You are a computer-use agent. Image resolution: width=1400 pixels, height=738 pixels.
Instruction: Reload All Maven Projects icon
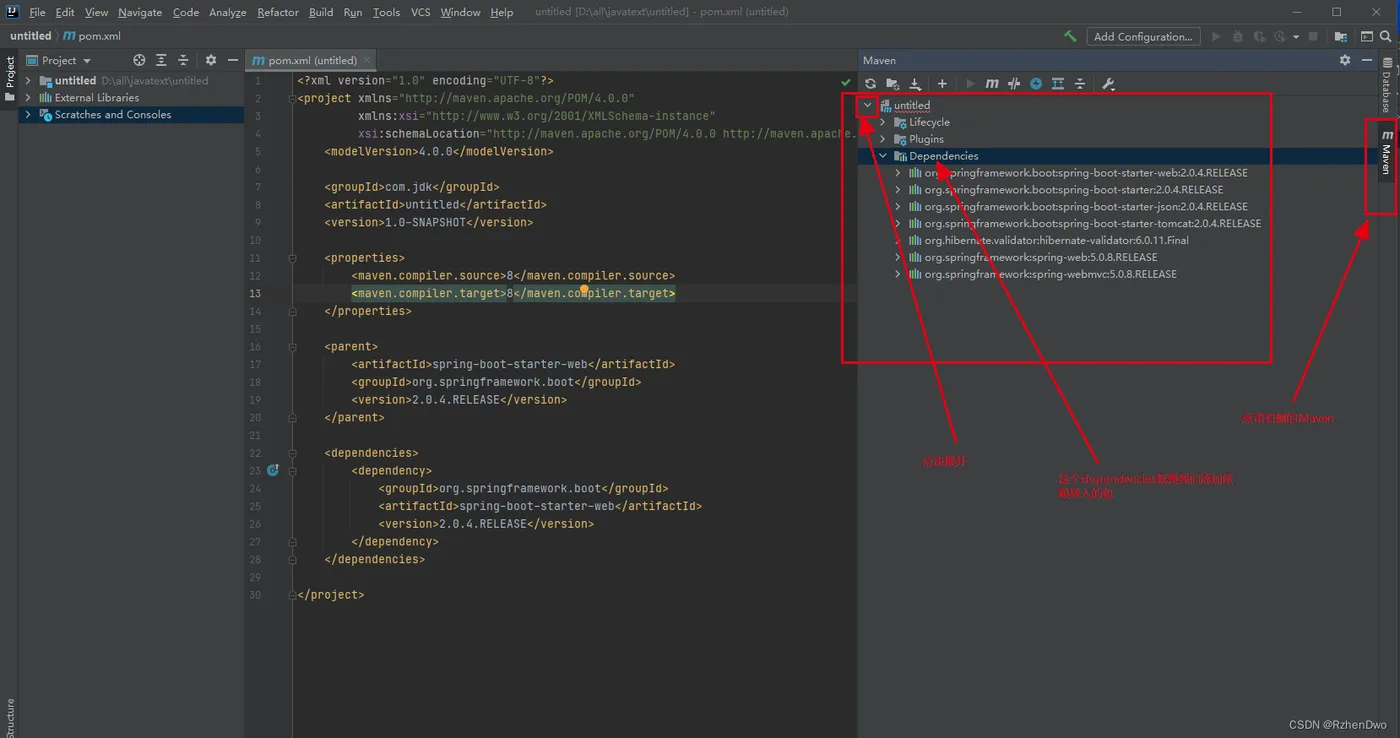tap(870, 84)
